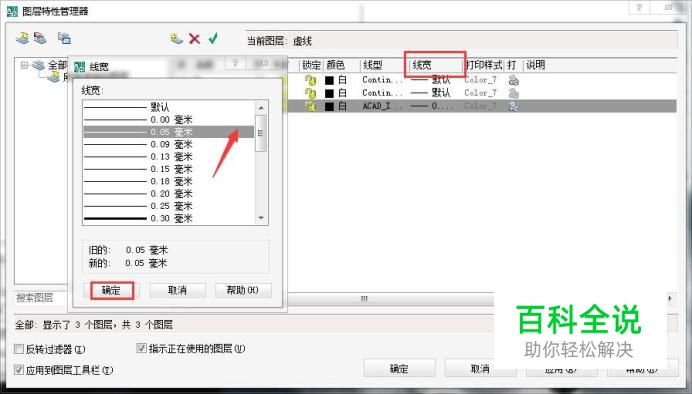
Task: Click lock icon in ACAD_I linetype row
Action: tap(311, 106)
